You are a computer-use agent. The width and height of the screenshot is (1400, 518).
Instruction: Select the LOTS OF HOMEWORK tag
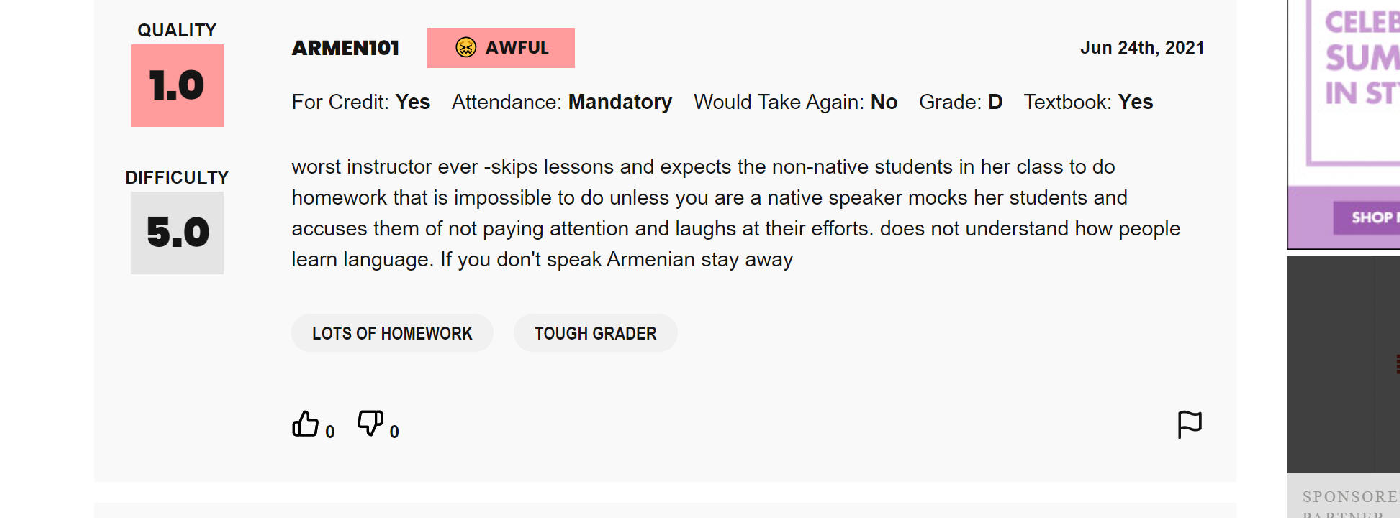(x=392, y=333)
